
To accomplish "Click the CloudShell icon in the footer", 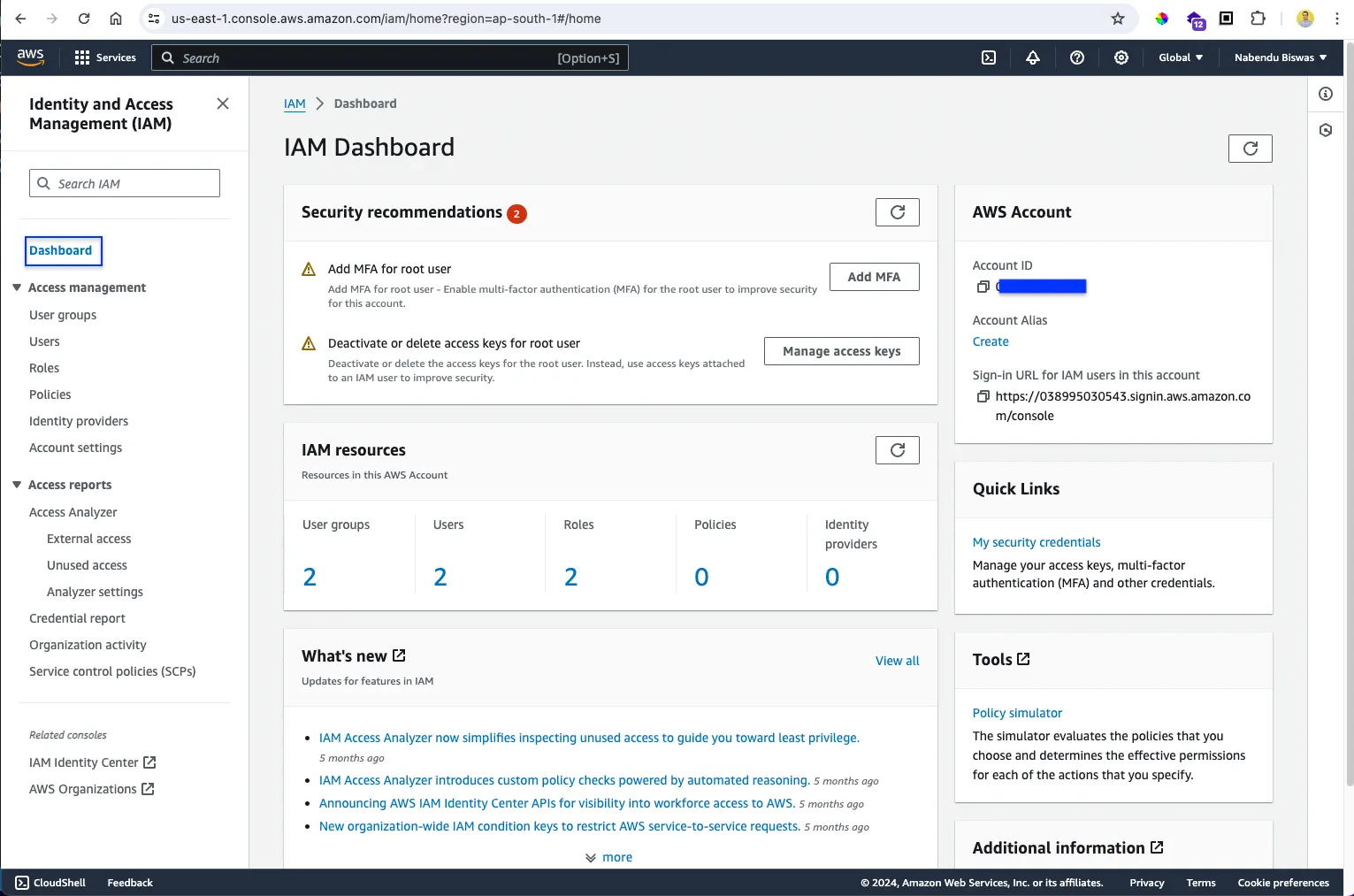I will tap(22, 883).
